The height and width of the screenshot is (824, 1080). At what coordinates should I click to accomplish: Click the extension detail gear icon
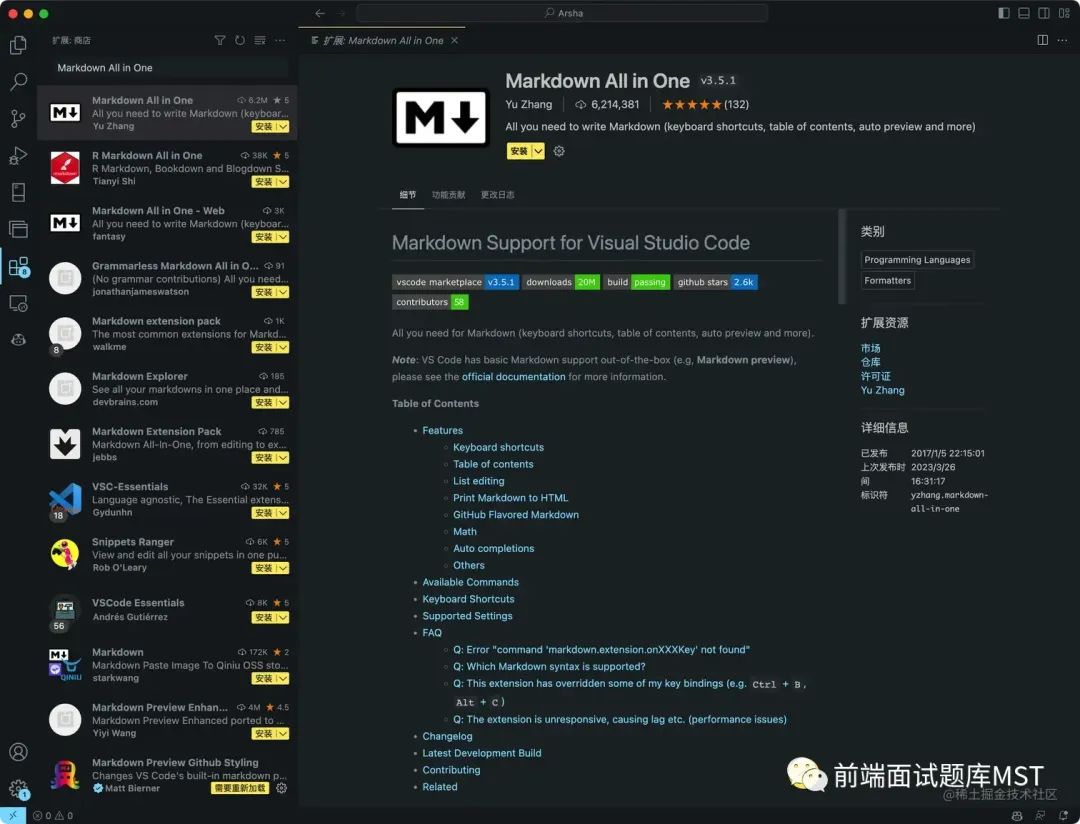pos(559,151)
